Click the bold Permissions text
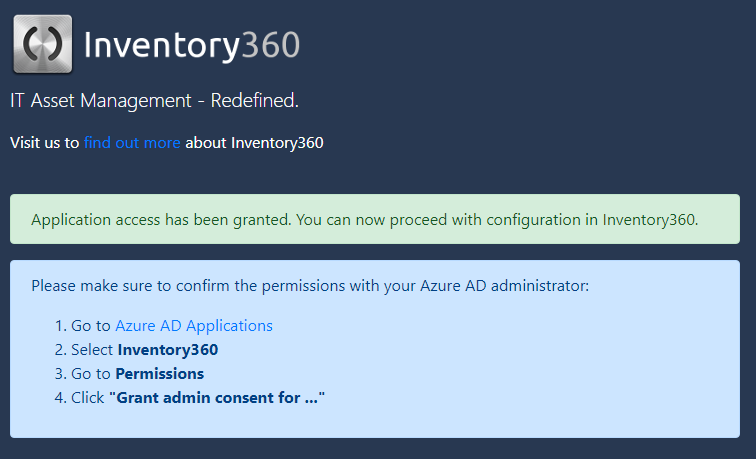 coord(160,374)
